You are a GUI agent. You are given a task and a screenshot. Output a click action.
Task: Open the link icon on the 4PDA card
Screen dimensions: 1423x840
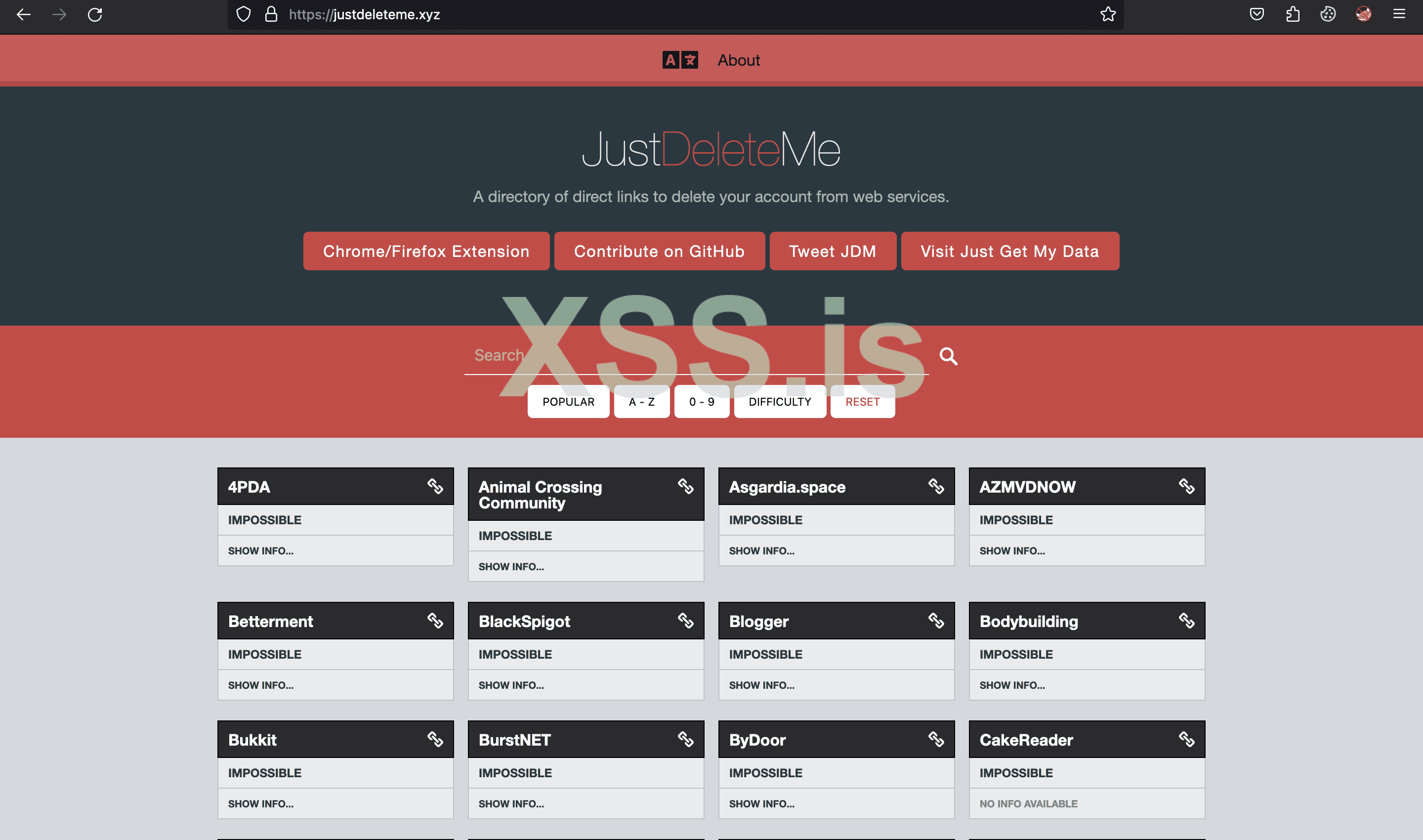pos(436,486)
